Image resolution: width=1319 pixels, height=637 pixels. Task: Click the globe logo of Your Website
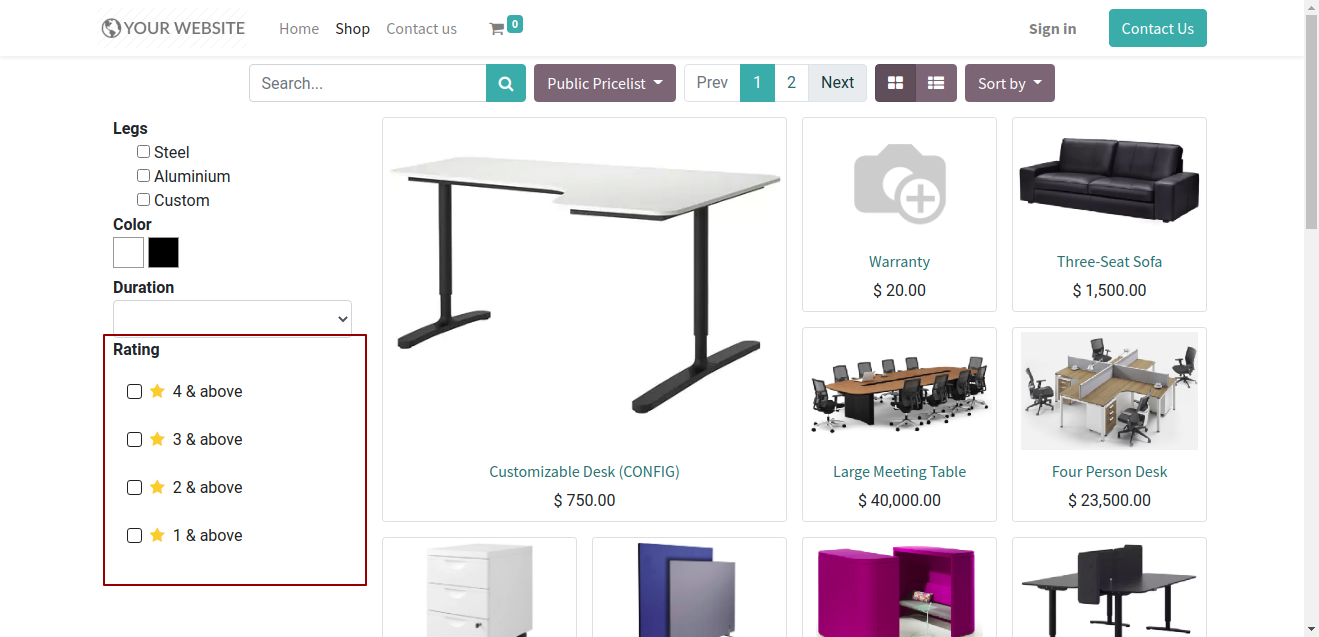pyautogui.click(x=111, y=28)
